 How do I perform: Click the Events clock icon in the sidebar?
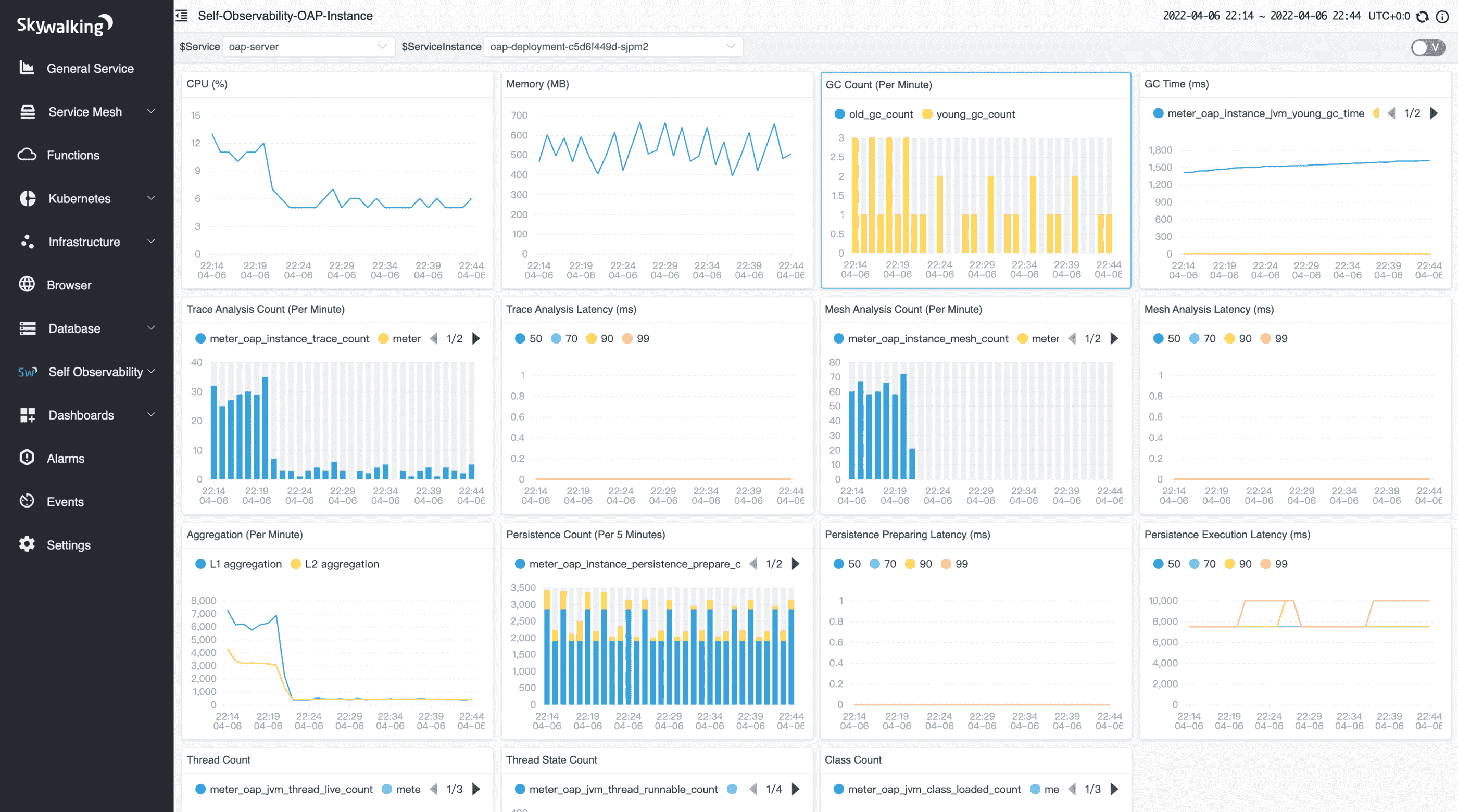[x=27, y=501]
